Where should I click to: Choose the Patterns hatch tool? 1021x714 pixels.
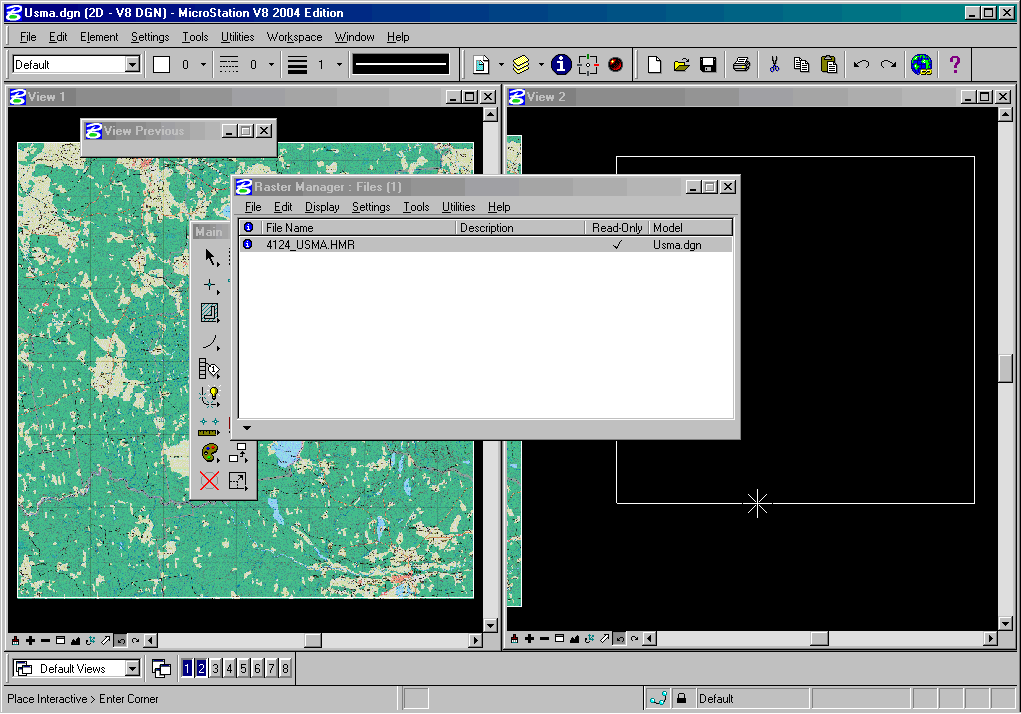(210, 313)
